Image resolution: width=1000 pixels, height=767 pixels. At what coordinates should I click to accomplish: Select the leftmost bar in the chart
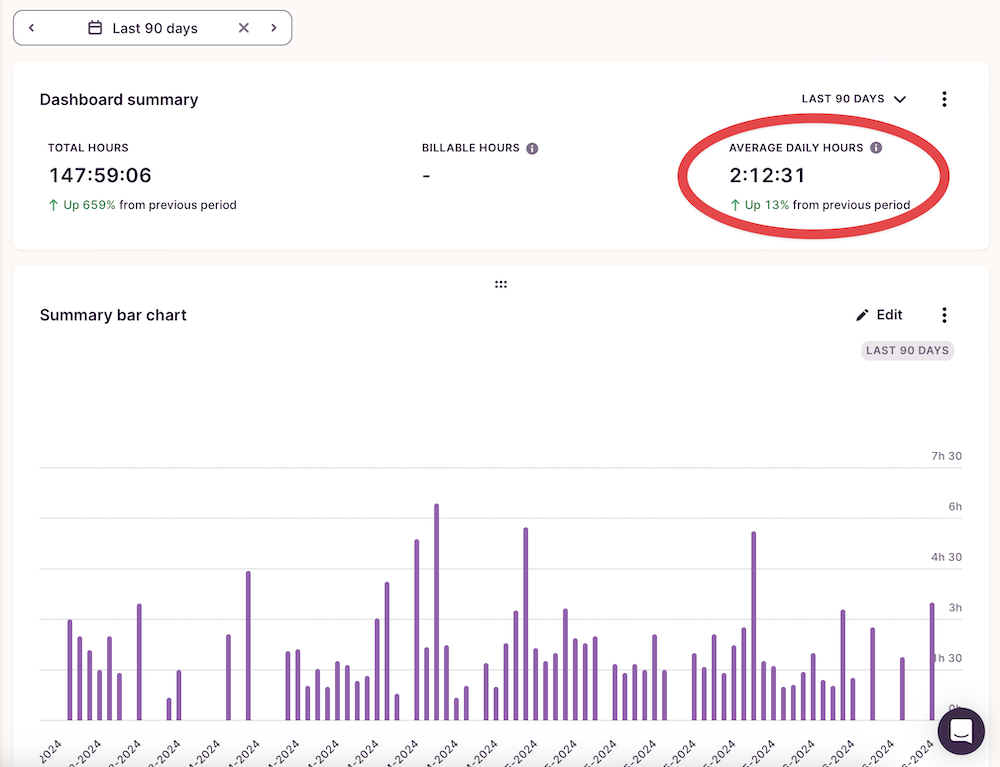pos(70,668)
